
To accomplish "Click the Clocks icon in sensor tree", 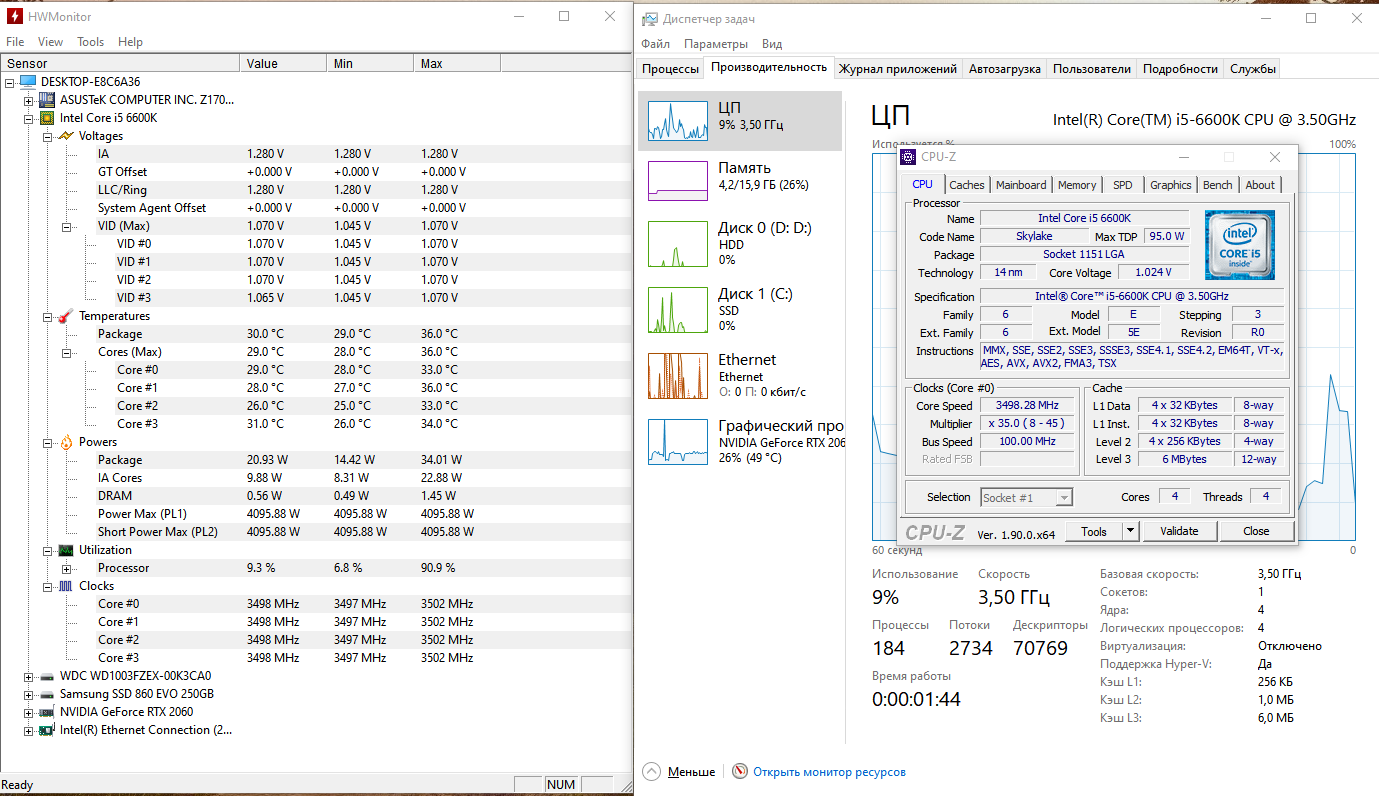I will 65,586.
